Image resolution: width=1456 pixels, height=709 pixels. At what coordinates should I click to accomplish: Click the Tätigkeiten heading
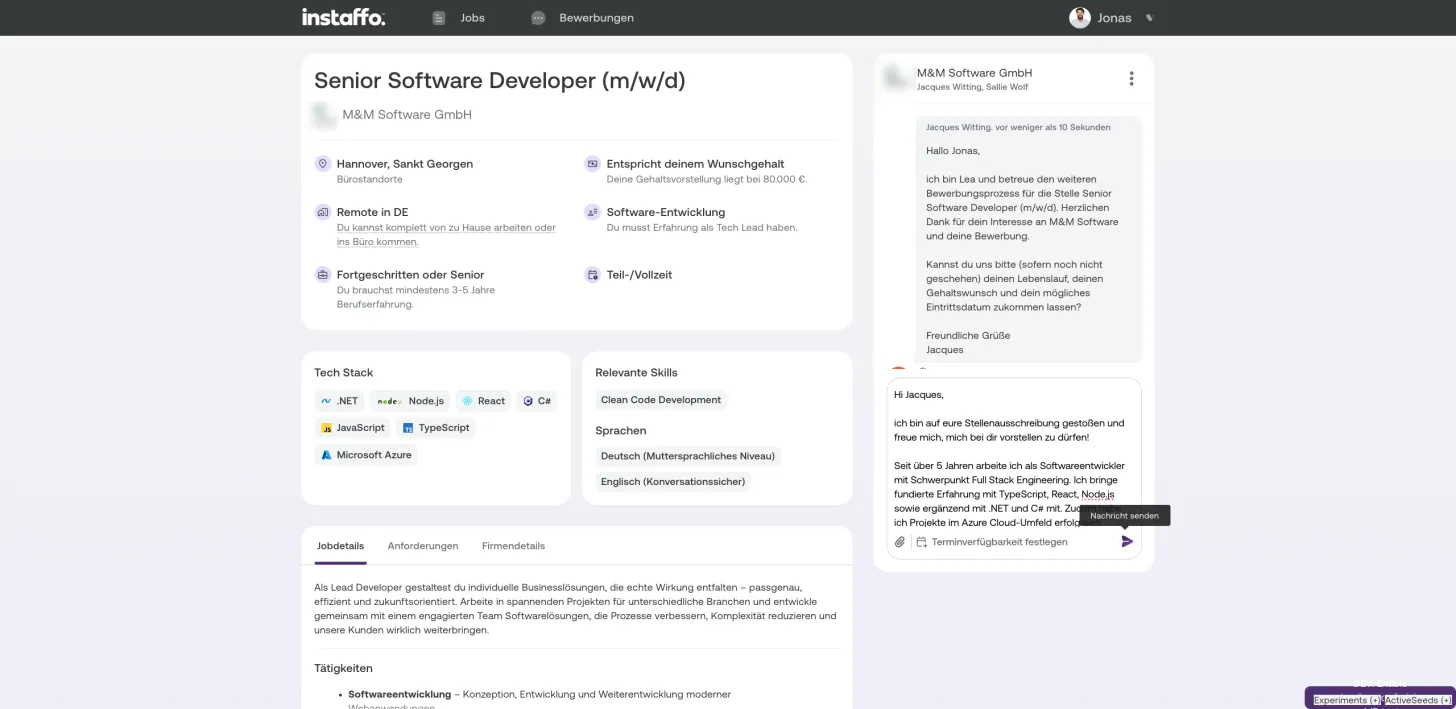[x=343, y=668]
